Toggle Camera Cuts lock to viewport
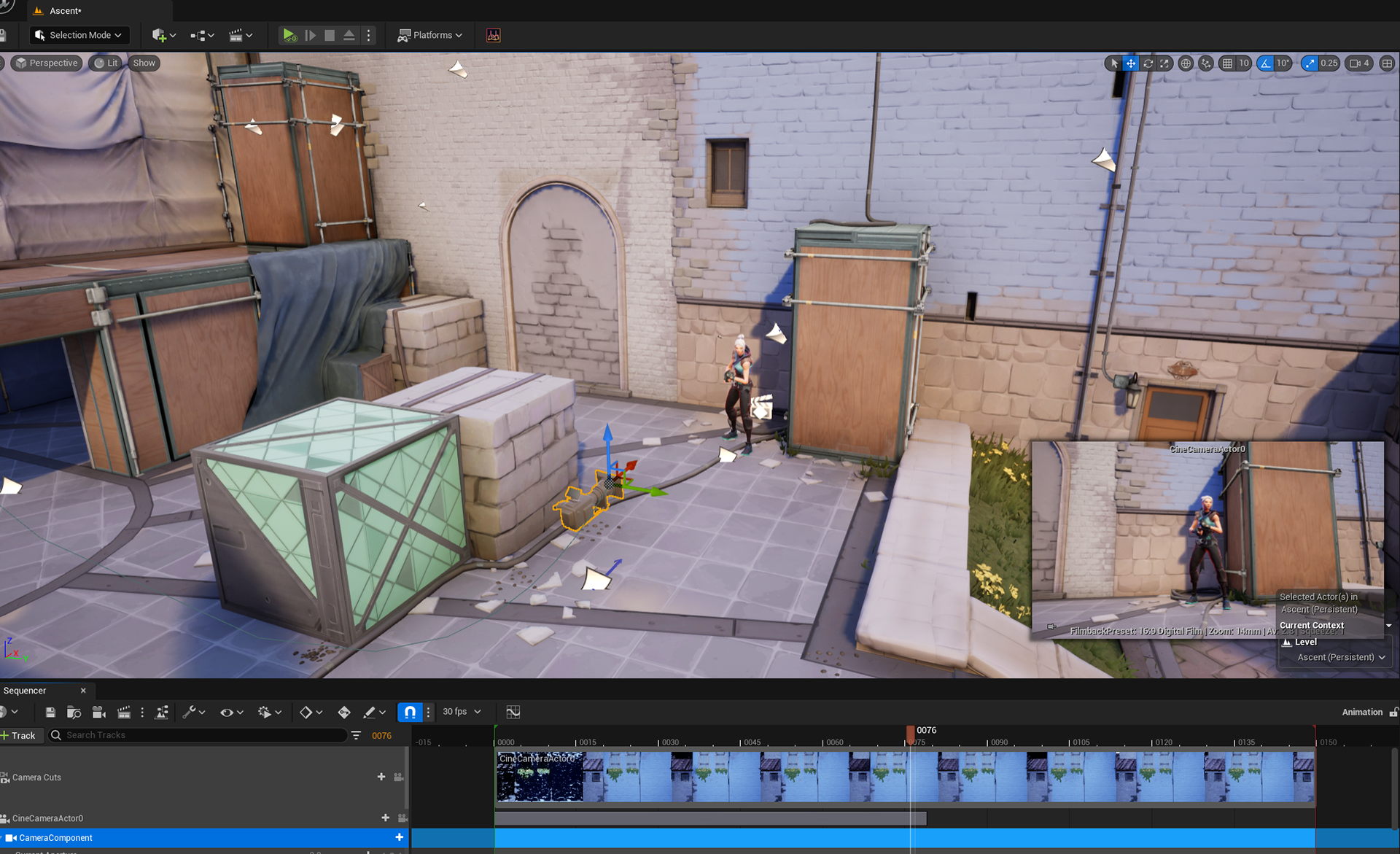Viewport: 1400px width, 854px height. click(399, 777)
